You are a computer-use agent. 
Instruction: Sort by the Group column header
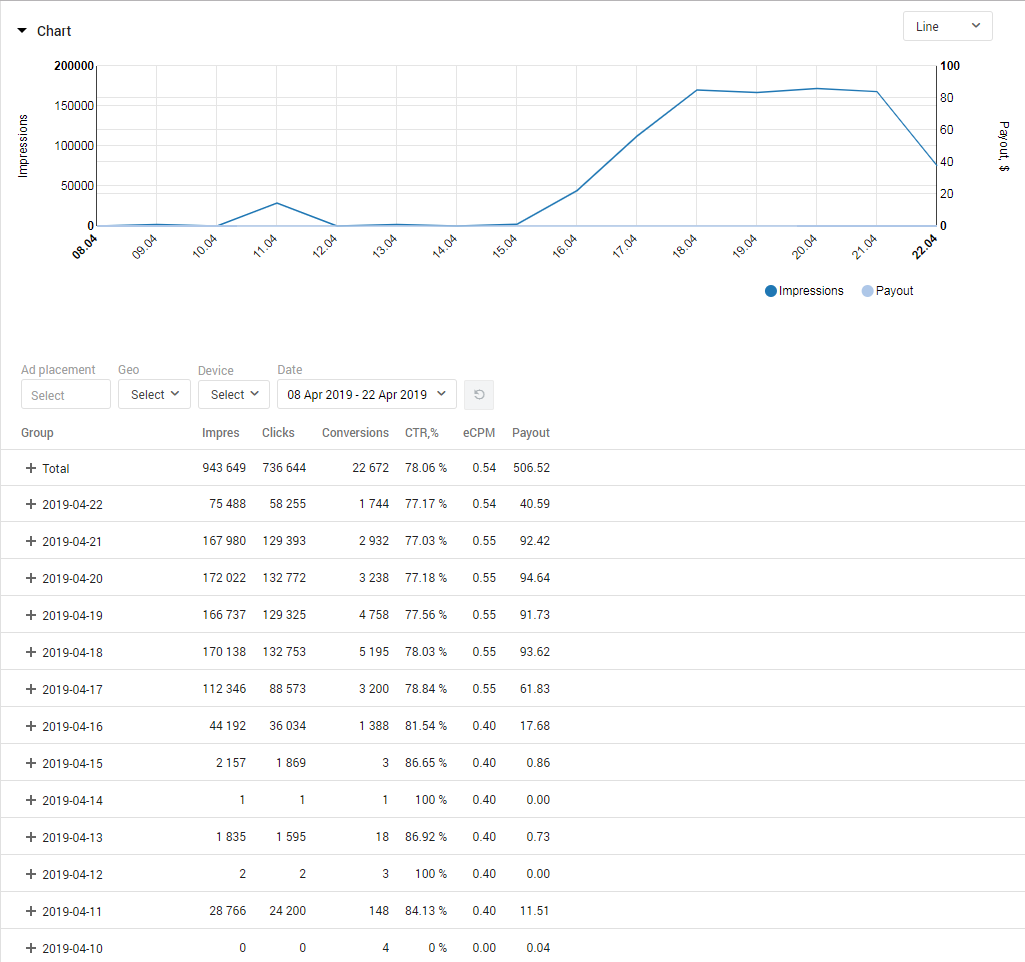point(37,433)
